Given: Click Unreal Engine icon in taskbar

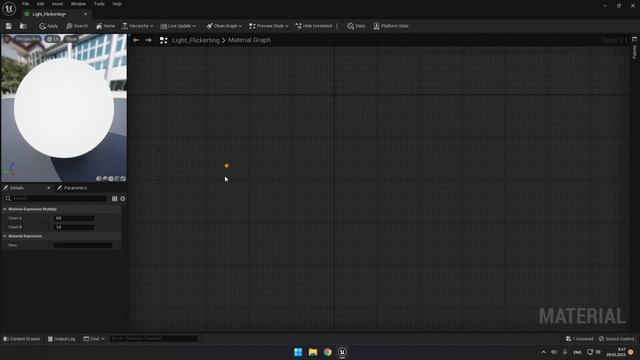Looking at the screenshot, I should point(342,352).
